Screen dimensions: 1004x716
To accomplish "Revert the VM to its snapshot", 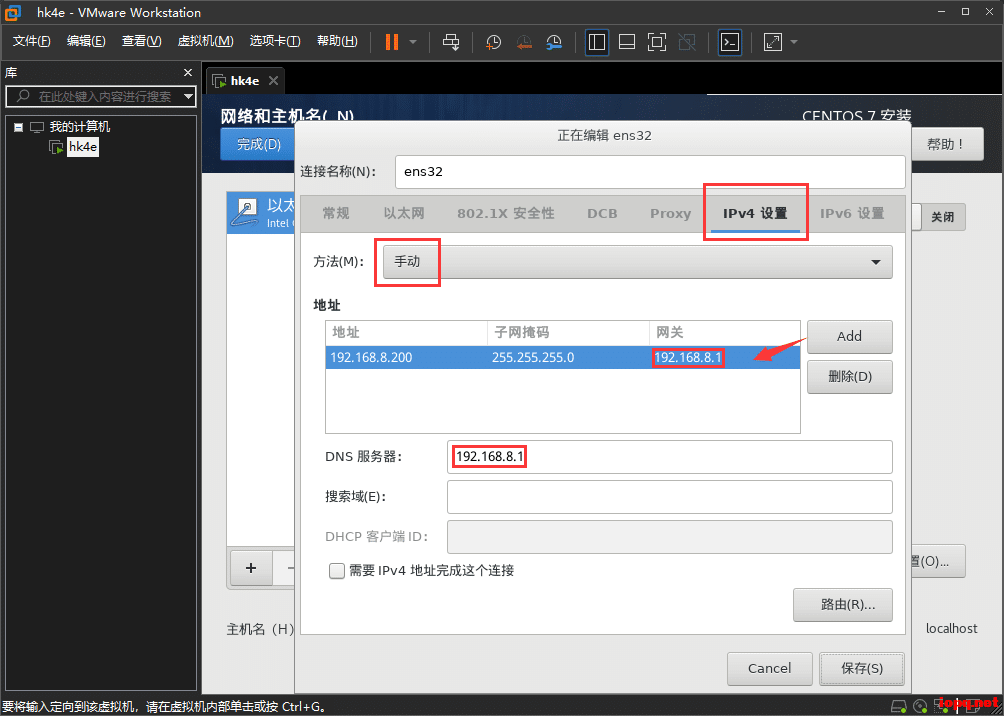I will click(x=524, y=42).
